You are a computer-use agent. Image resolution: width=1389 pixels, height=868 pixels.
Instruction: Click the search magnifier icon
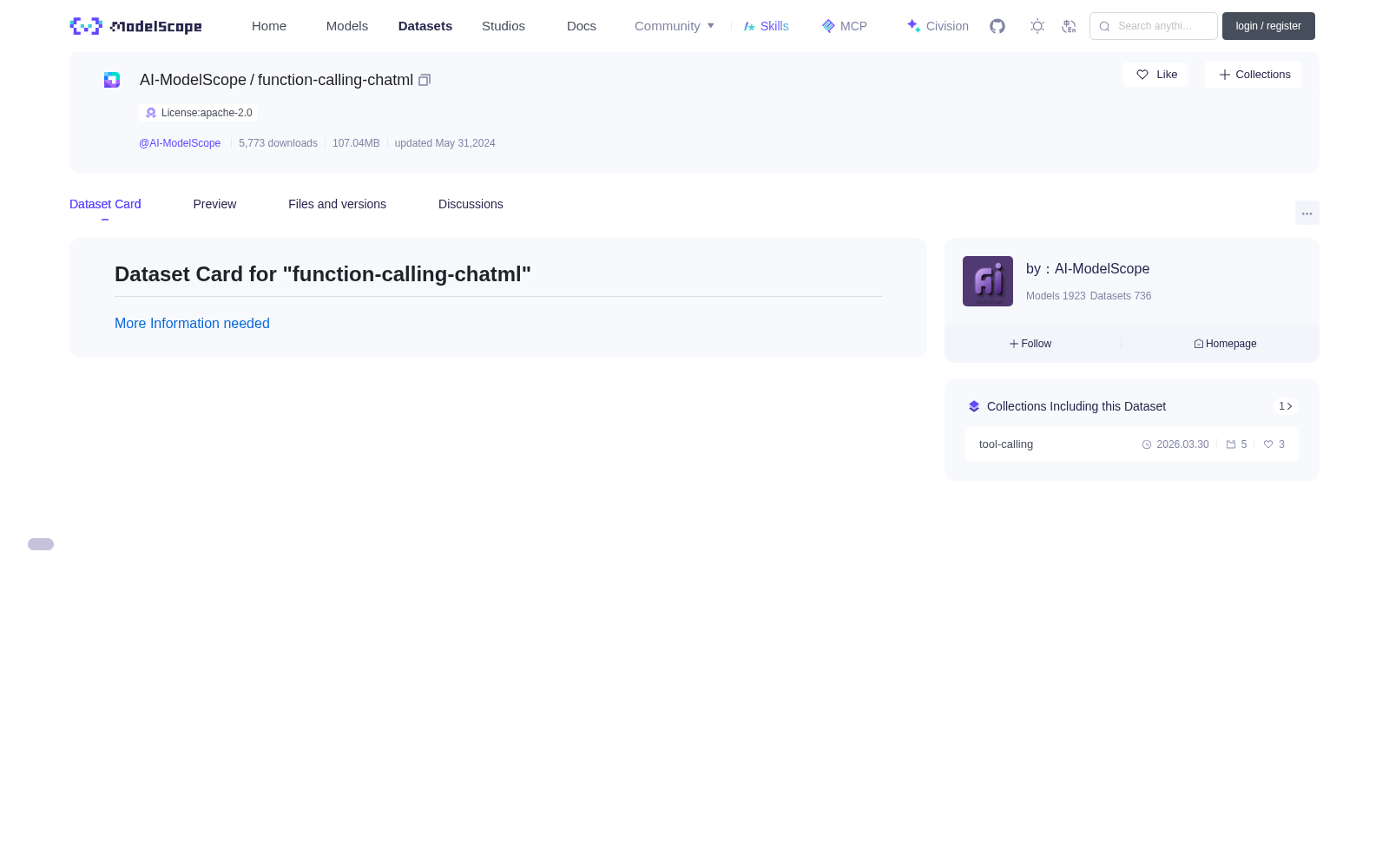click(1104, 26)
